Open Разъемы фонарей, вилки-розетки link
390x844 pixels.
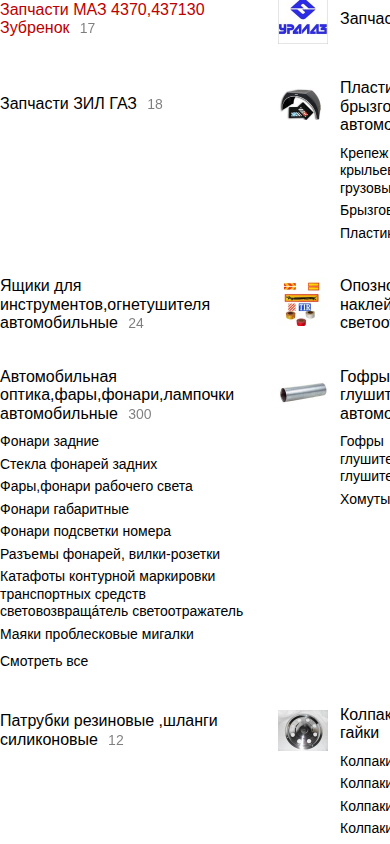point(110,554)
